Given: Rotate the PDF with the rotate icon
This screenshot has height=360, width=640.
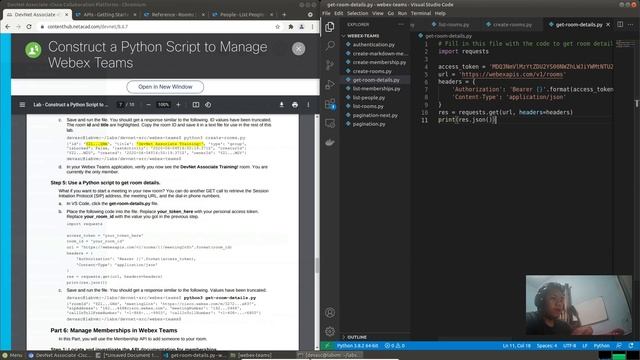Looking at the screenshot, I should pyautogui.click(x=208, y=105).
